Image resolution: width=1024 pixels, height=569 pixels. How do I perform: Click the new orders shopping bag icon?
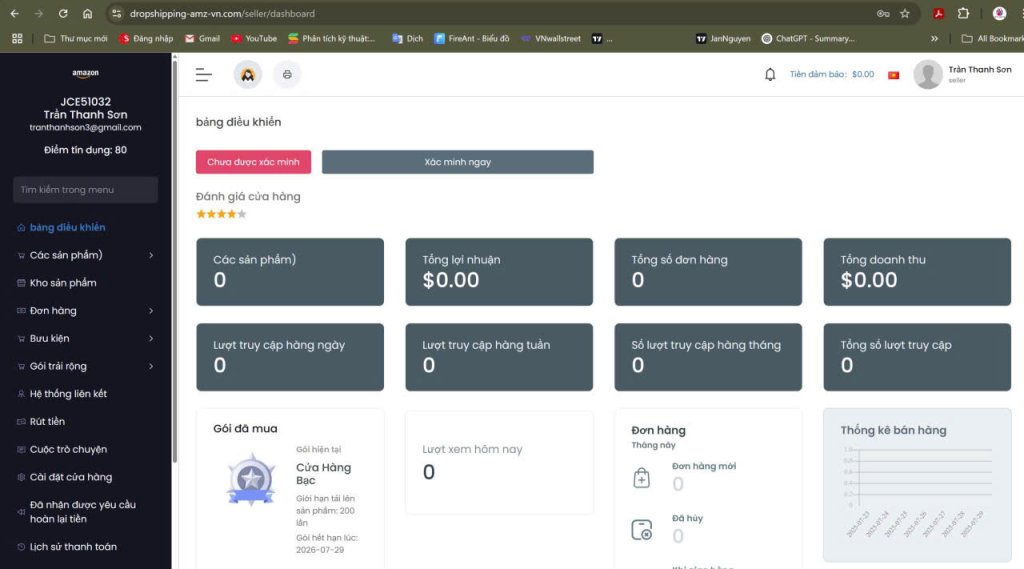641,478
